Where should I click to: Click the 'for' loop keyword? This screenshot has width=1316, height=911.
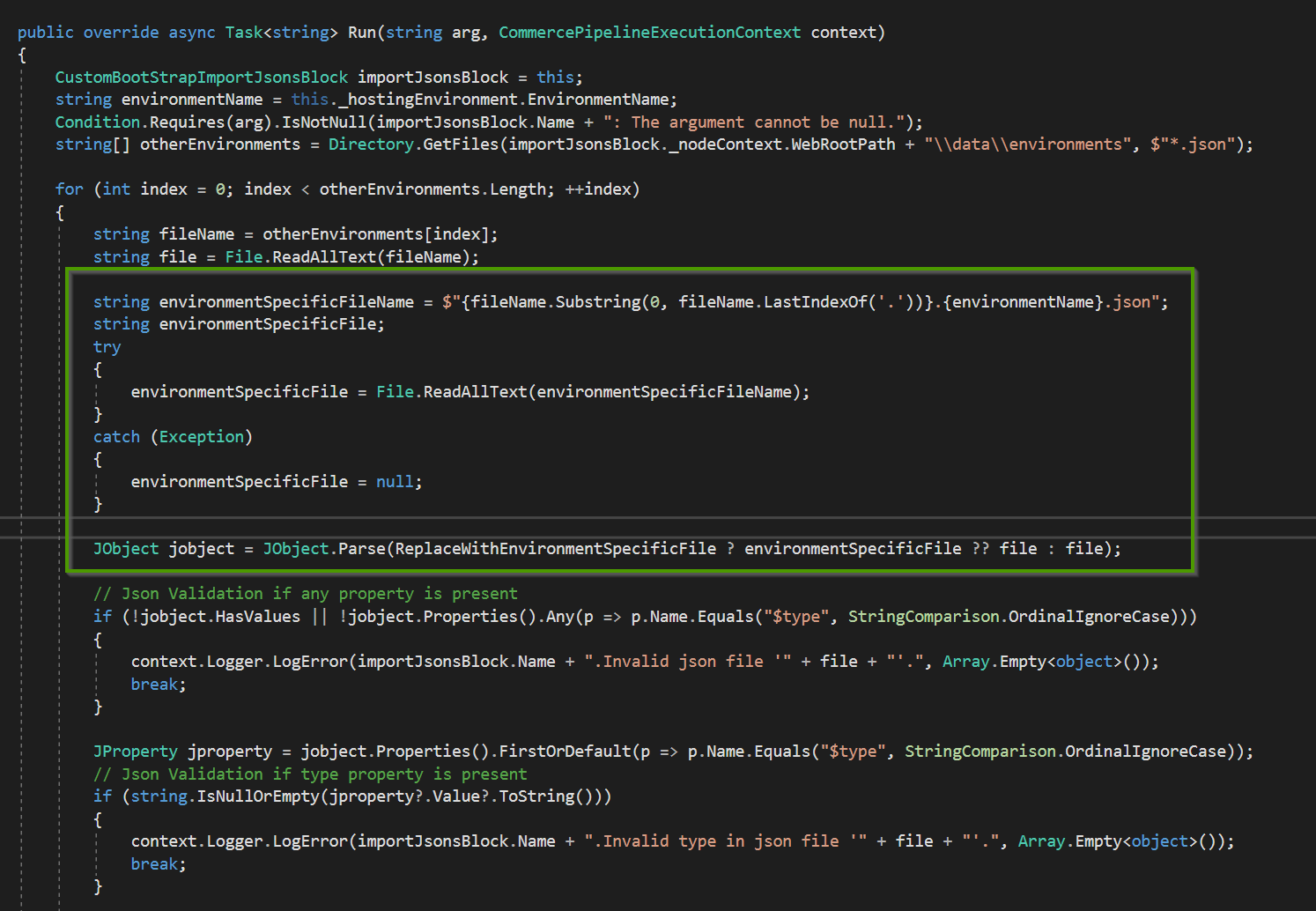click(x=70, y=189)
